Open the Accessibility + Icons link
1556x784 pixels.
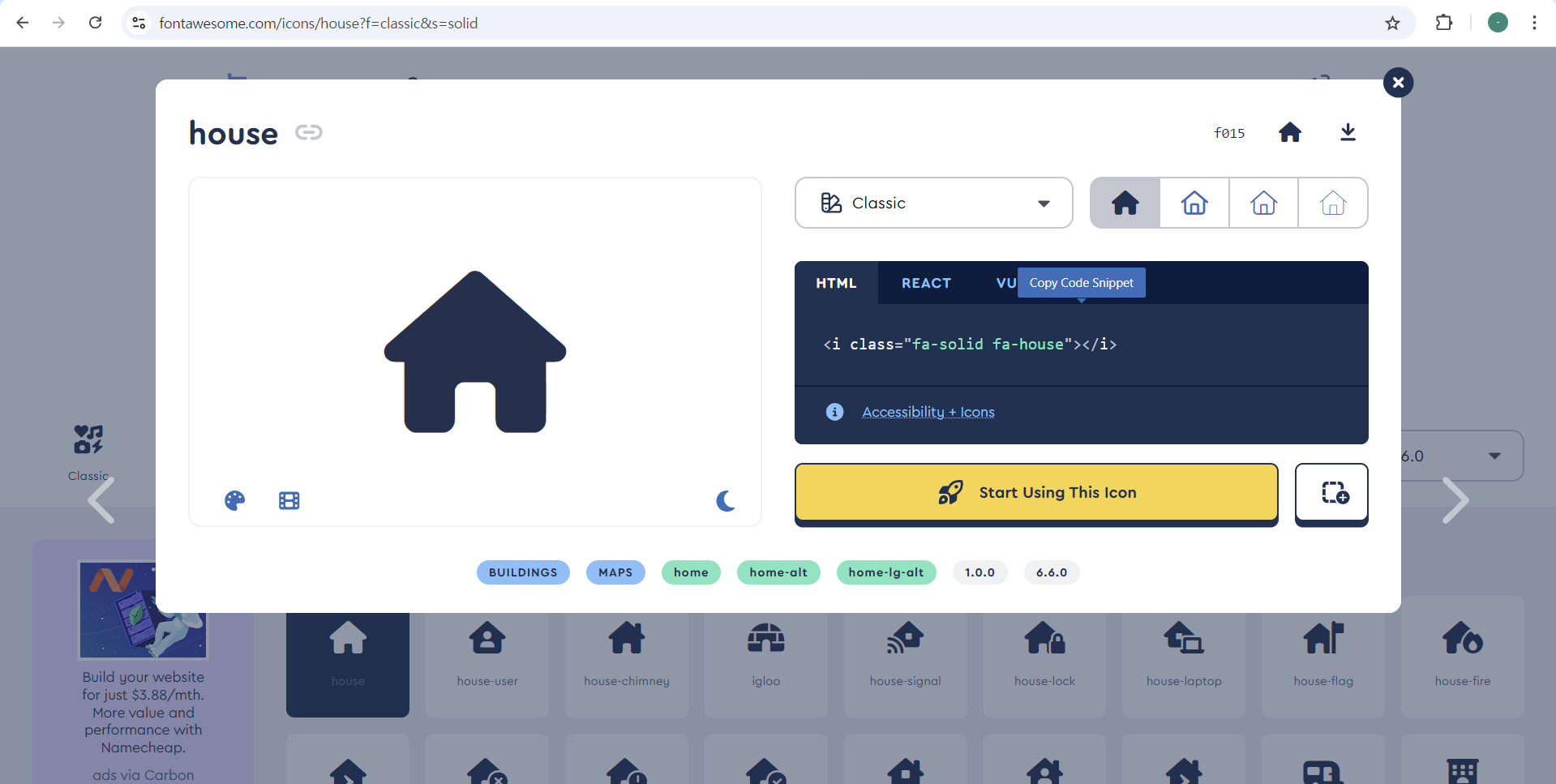(928, 412)
